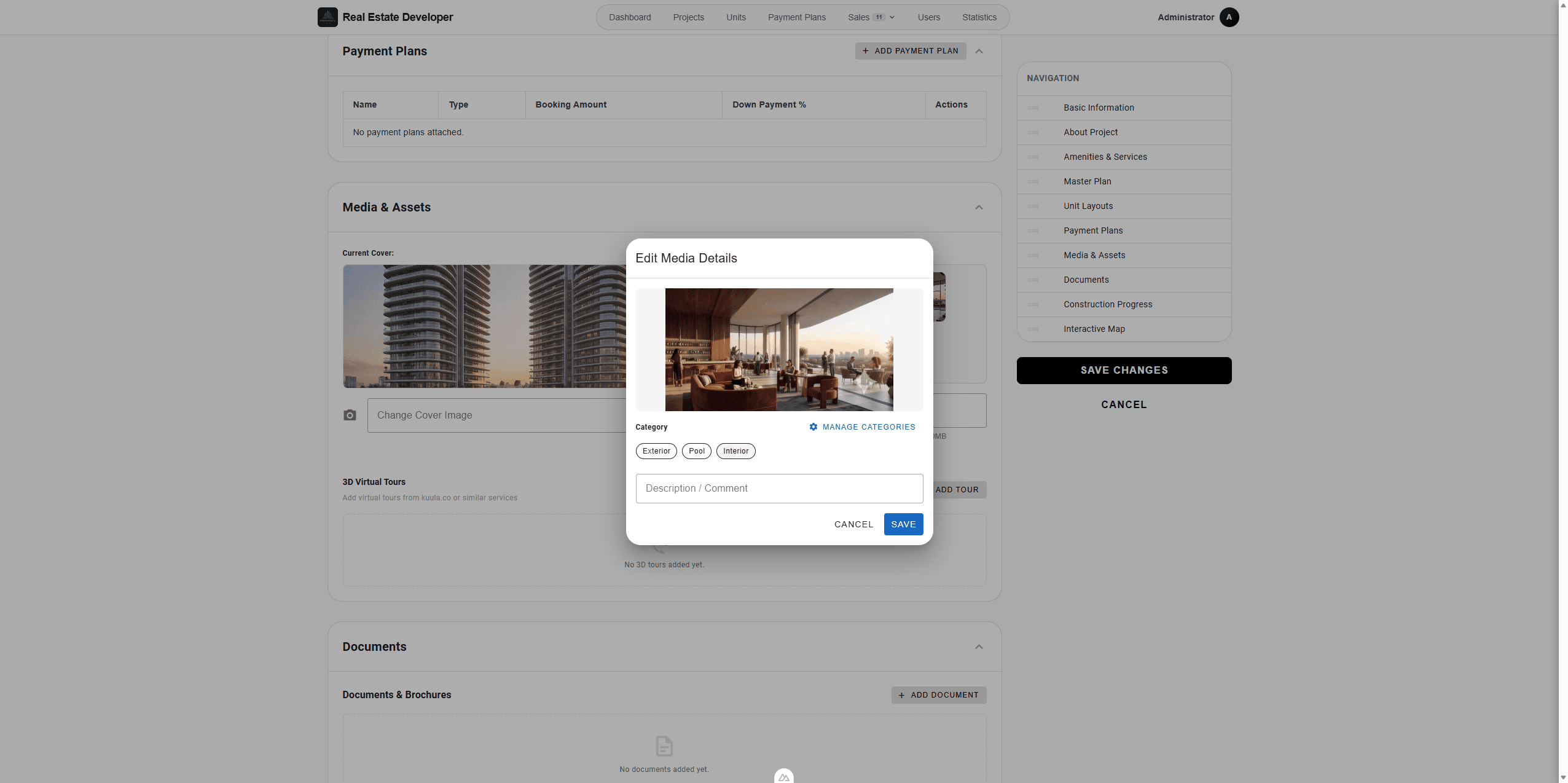The image size is (1568, 783).
Task: Jump to Construction Progress section
Action: coord(1124,305)
